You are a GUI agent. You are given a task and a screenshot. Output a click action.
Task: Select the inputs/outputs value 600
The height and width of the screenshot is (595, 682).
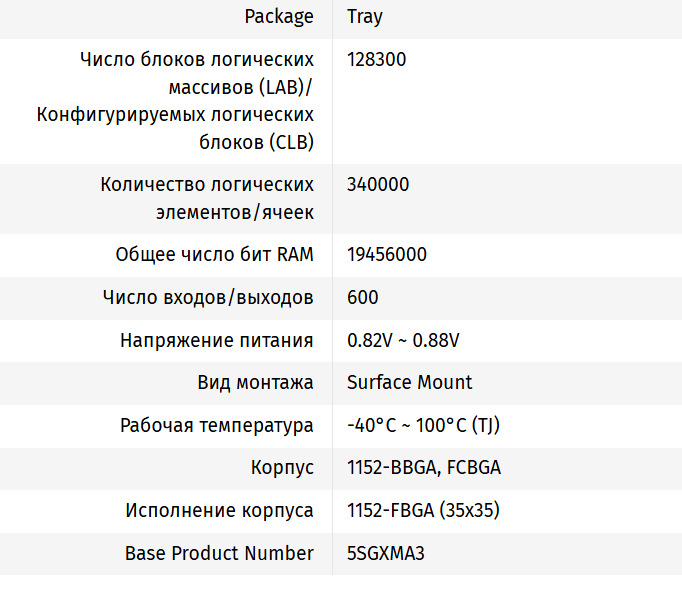click(x=363, y=298)
